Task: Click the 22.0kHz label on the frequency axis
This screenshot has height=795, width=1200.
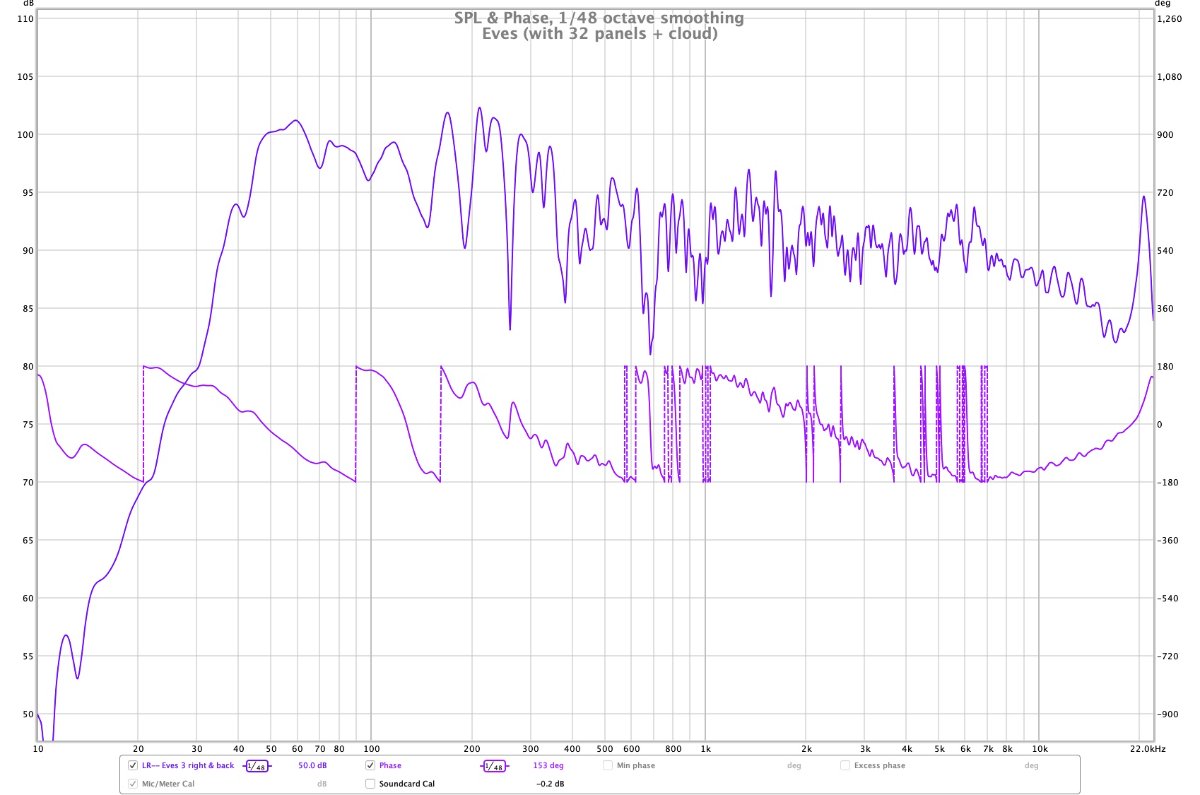Action: pyautogui.click(x=1147, y=748)
